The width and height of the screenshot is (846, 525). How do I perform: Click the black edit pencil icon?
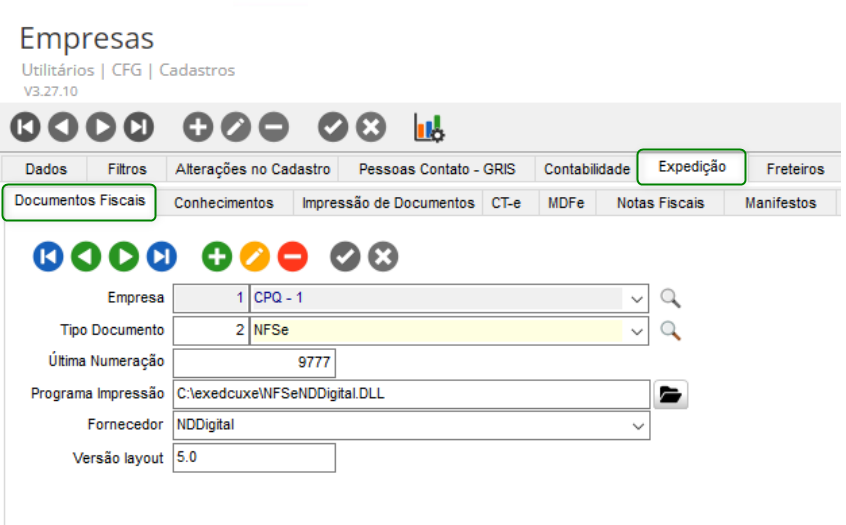click(236, 127)
